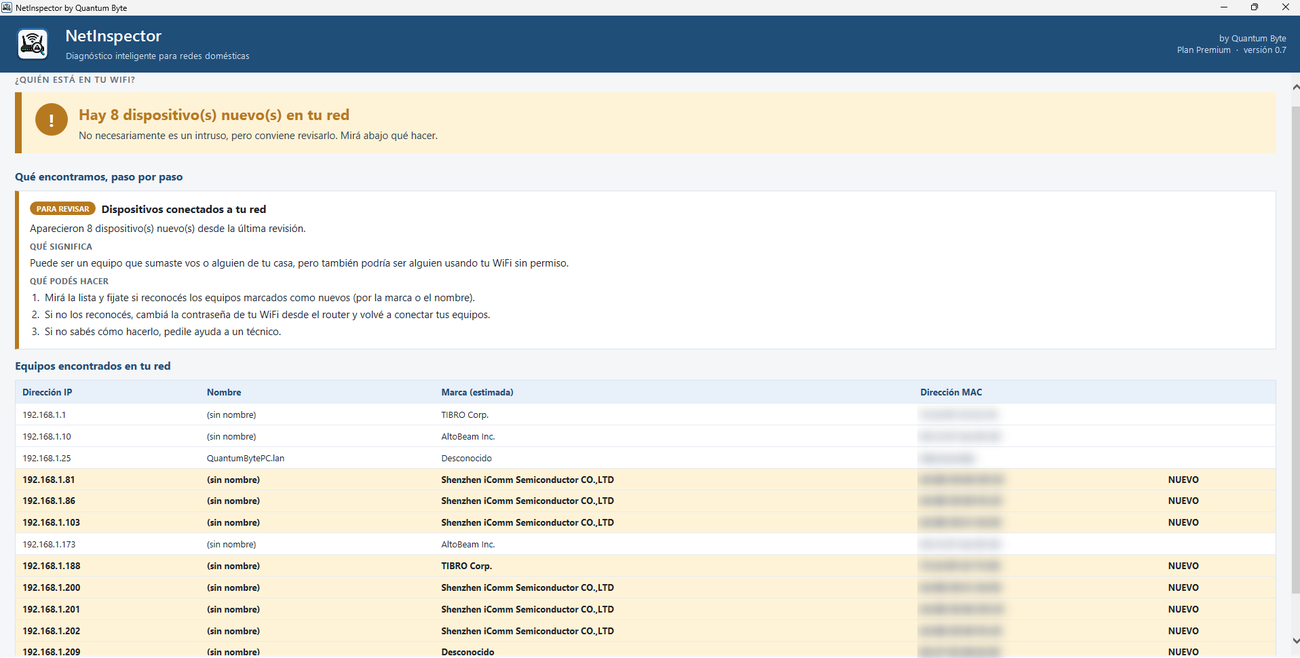The height and width of the screenshot is (658, 1300).
Task: Click the NetInspector app logo icon
Action: coord(33,44)
